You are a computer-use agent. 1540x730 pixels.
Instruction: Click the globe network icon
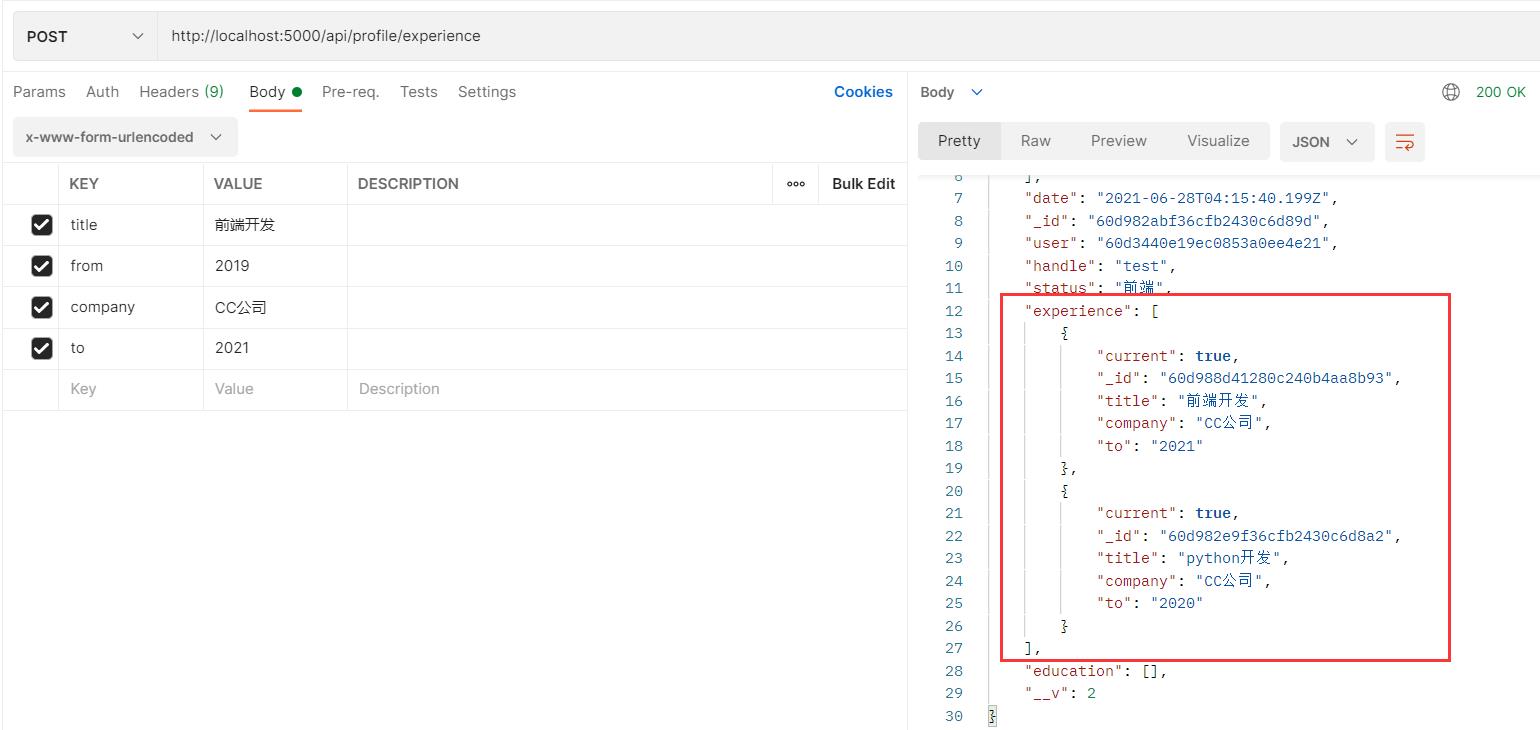[x=1451, y=92]
